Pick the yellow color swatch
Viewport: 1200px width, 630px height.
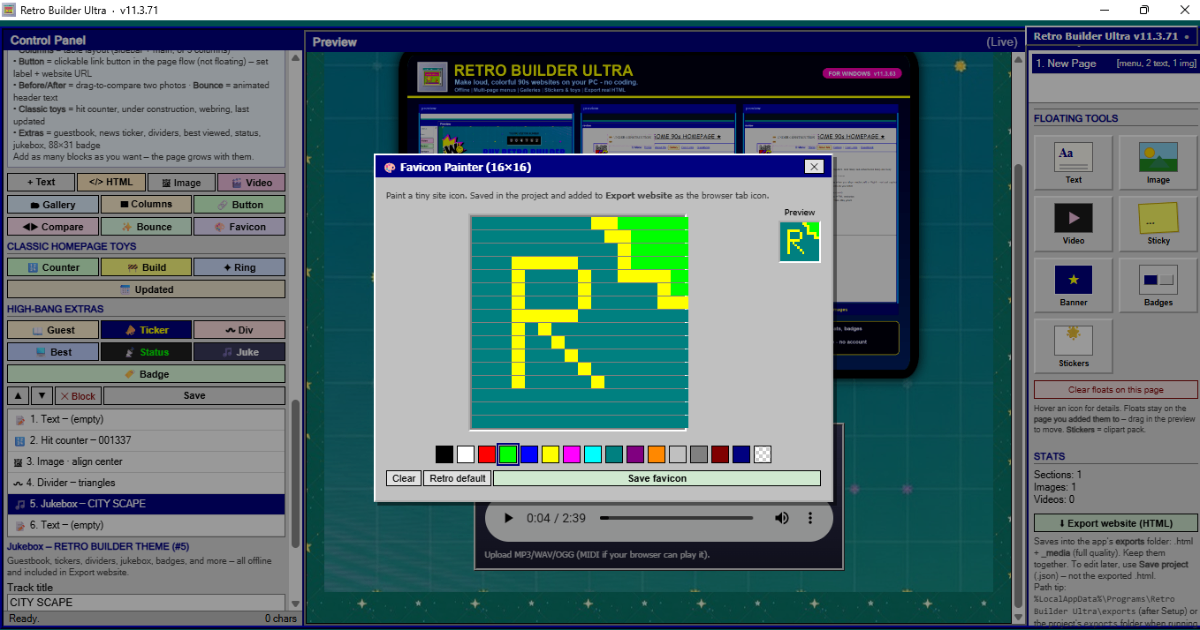click(x=550, y=454)
